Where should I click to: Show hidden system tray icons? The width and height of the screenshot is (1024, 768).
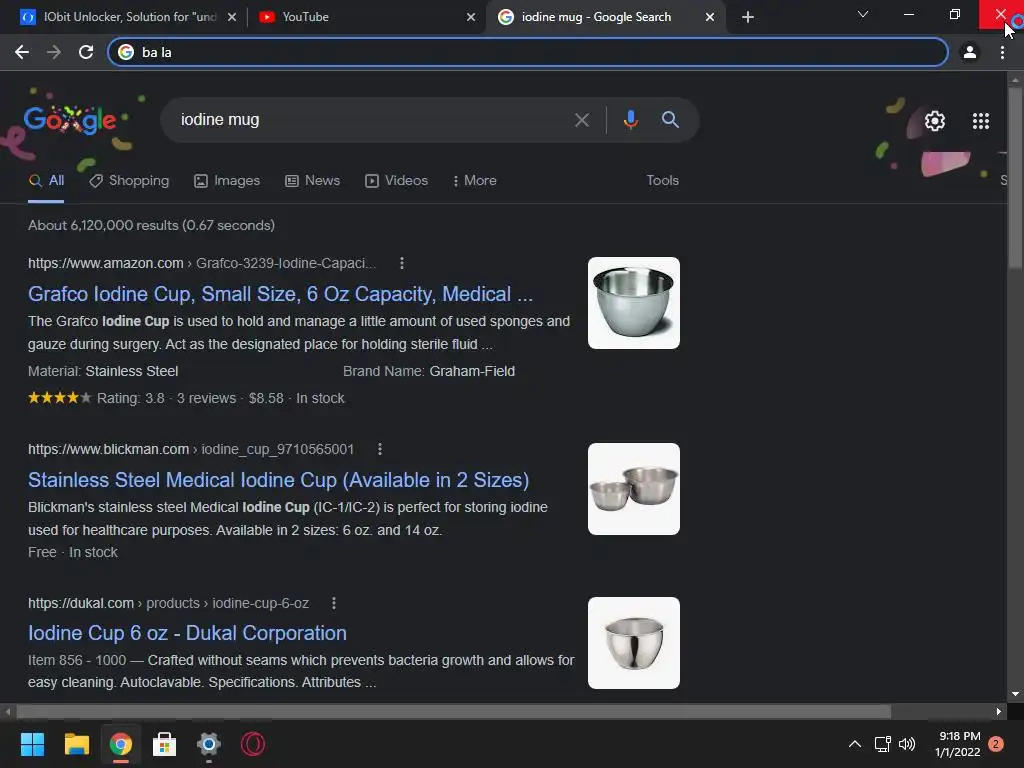click(854, 744)
